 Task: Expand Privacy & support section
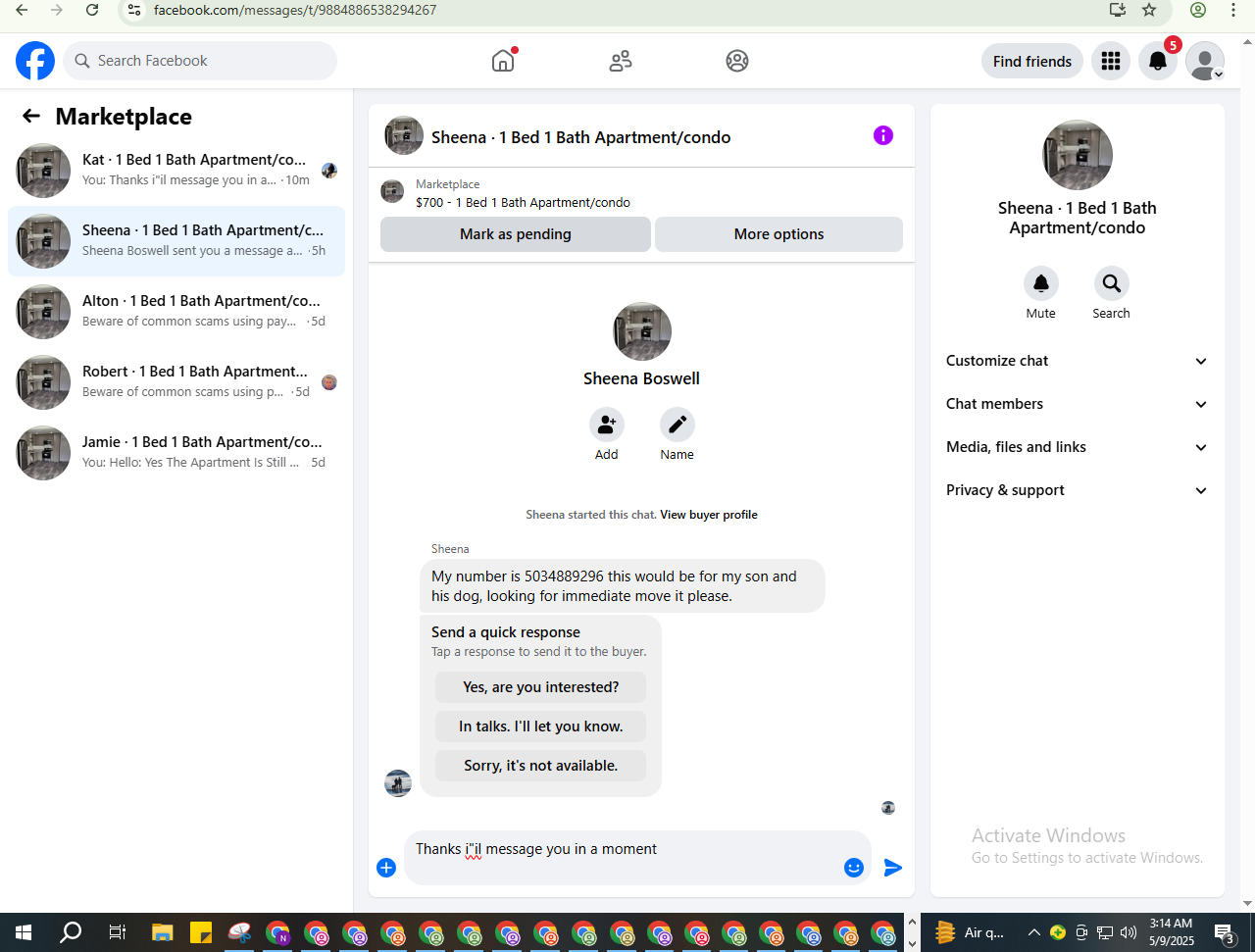point(1077,490)
